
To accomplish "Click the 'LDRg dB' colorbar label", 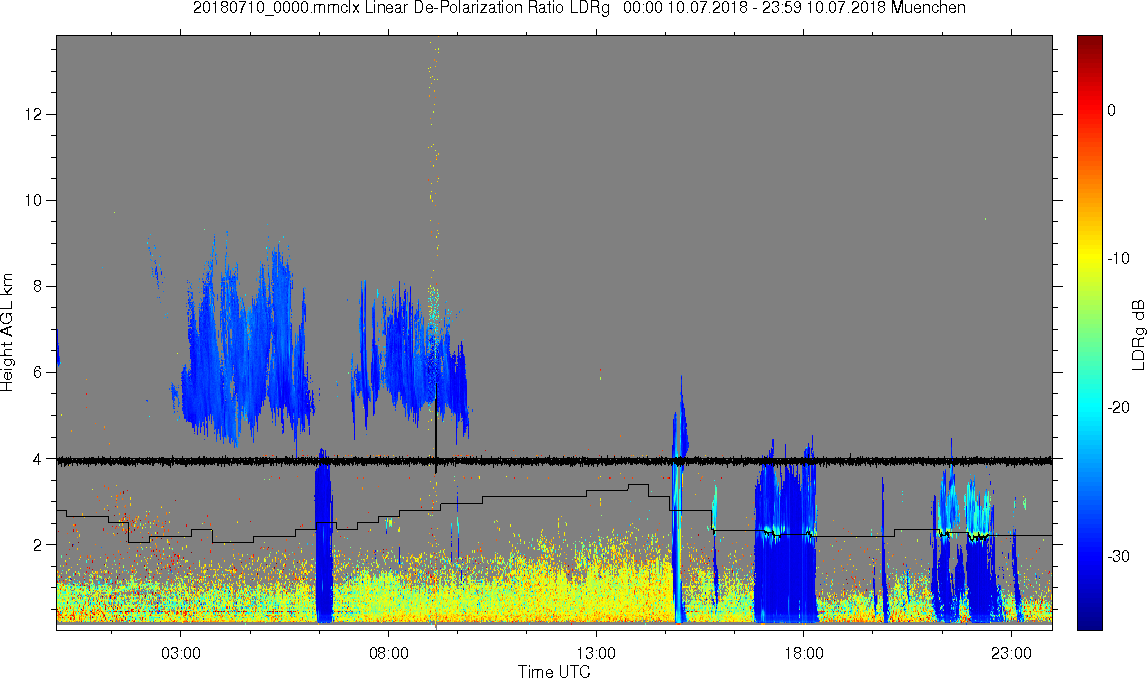I will [x=1137, y=334].
